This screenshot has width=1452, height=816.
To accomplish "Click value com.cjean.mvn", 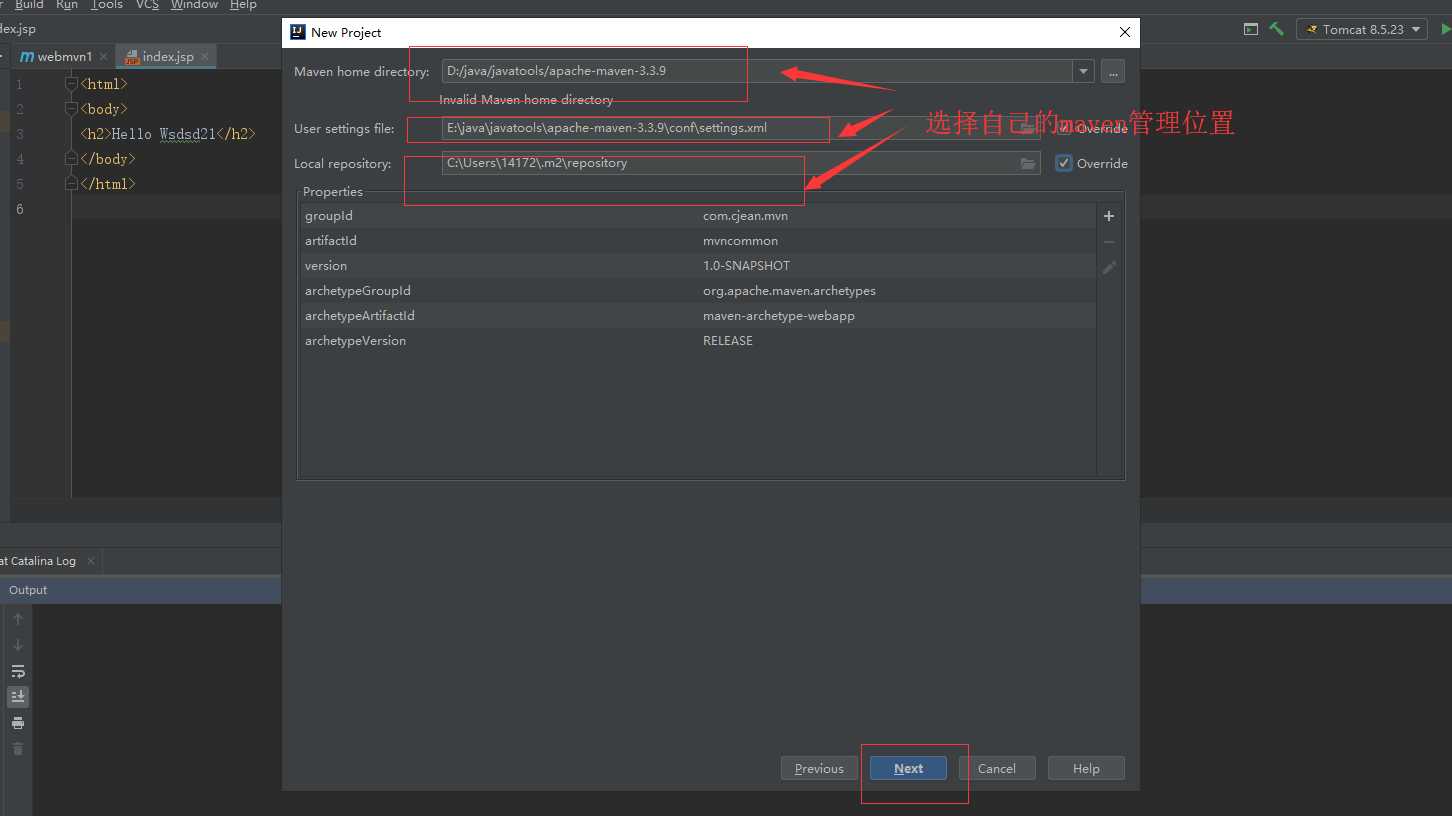I will click(745, 216).
